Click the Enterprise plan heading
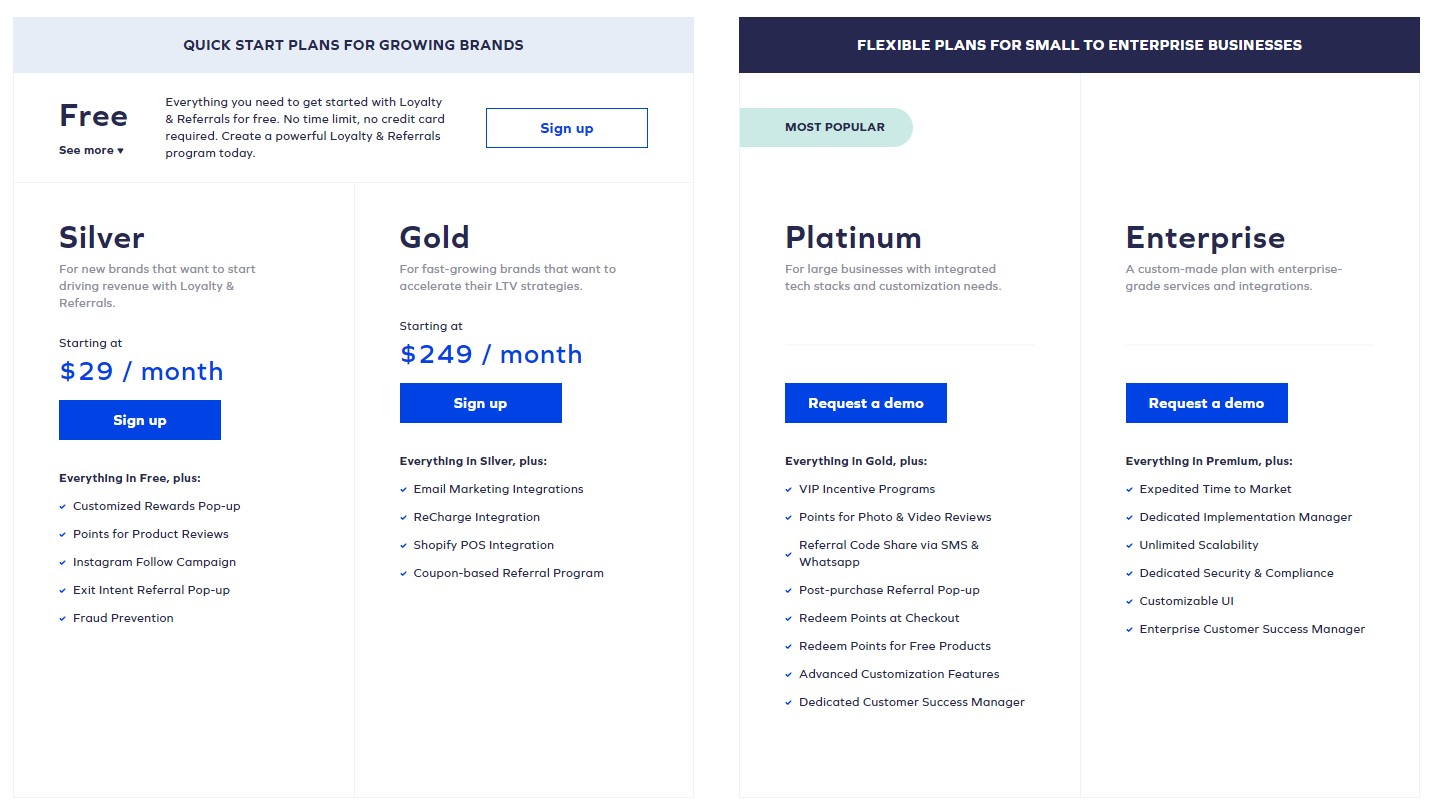The image size is (1433, 804). pos(1205,238)
